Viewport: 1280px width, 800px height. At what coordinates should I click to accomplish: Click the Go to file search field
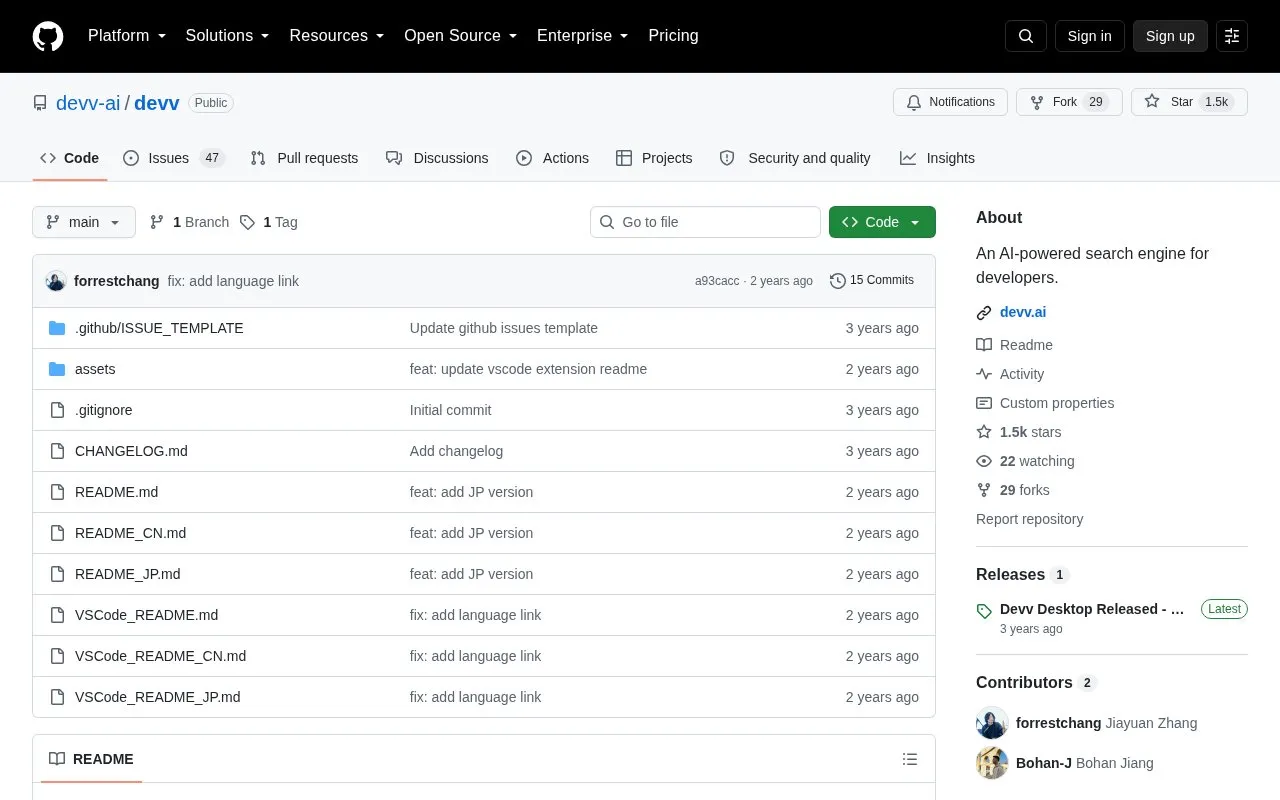pos(705,222)
